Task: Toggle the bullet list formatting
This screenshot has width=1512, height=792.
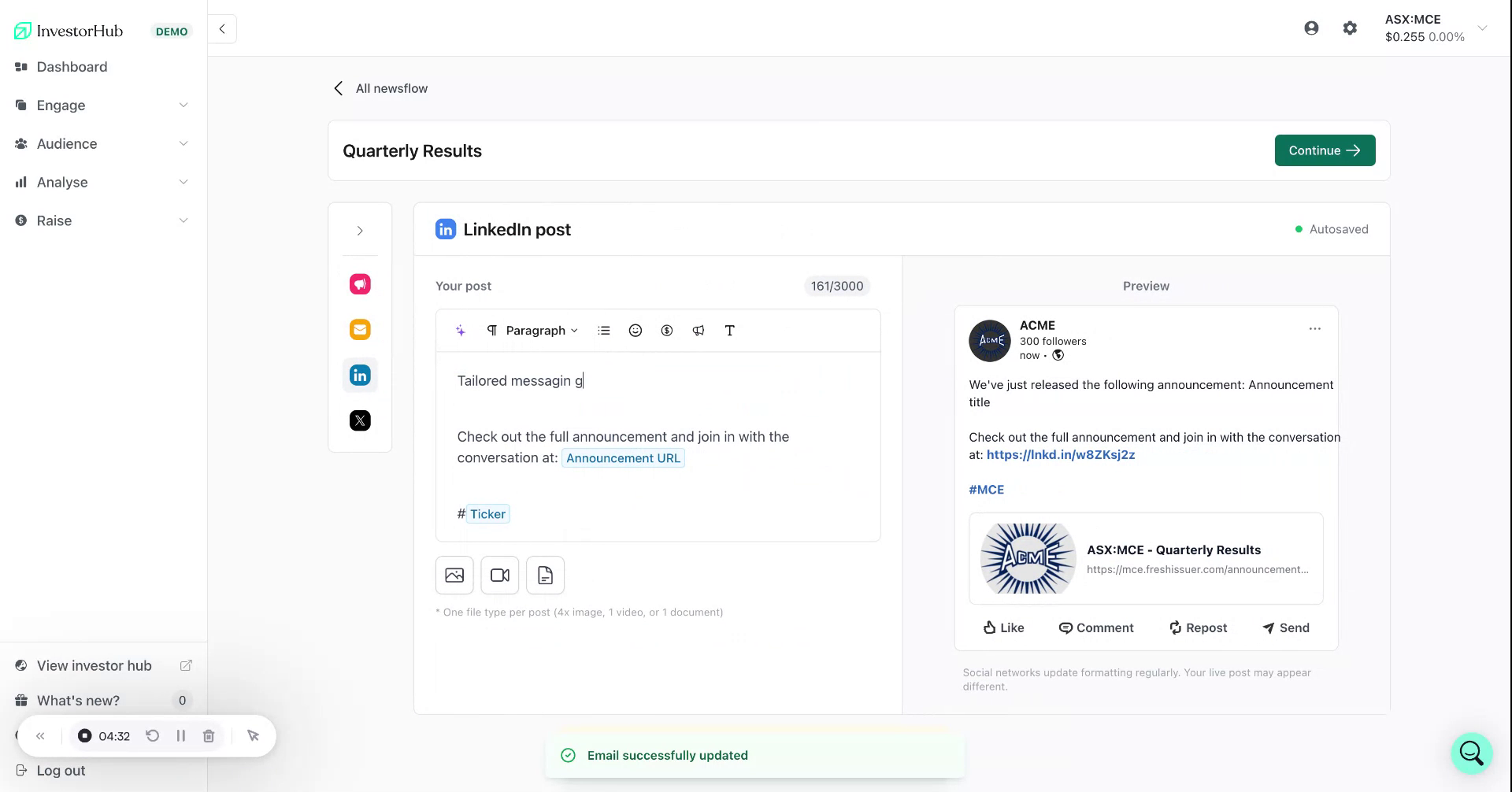Action: (603, 330)
